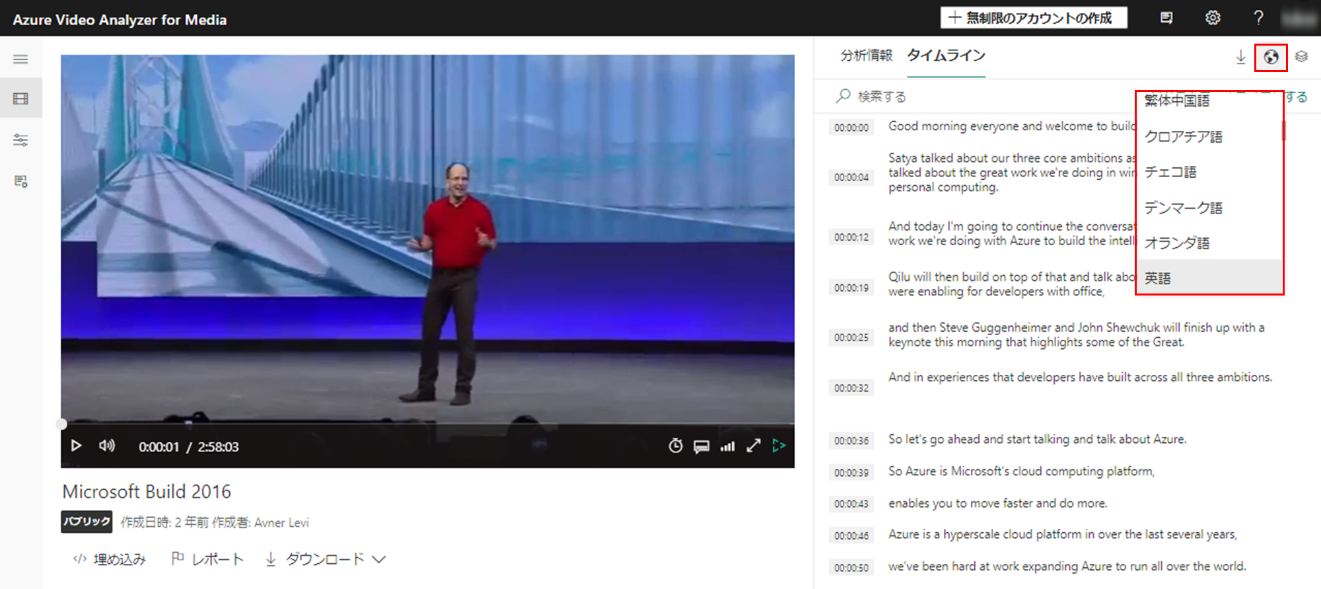Jump to the 00:00:00 timestamp
Screen dimensions: 1321x589
852,127
